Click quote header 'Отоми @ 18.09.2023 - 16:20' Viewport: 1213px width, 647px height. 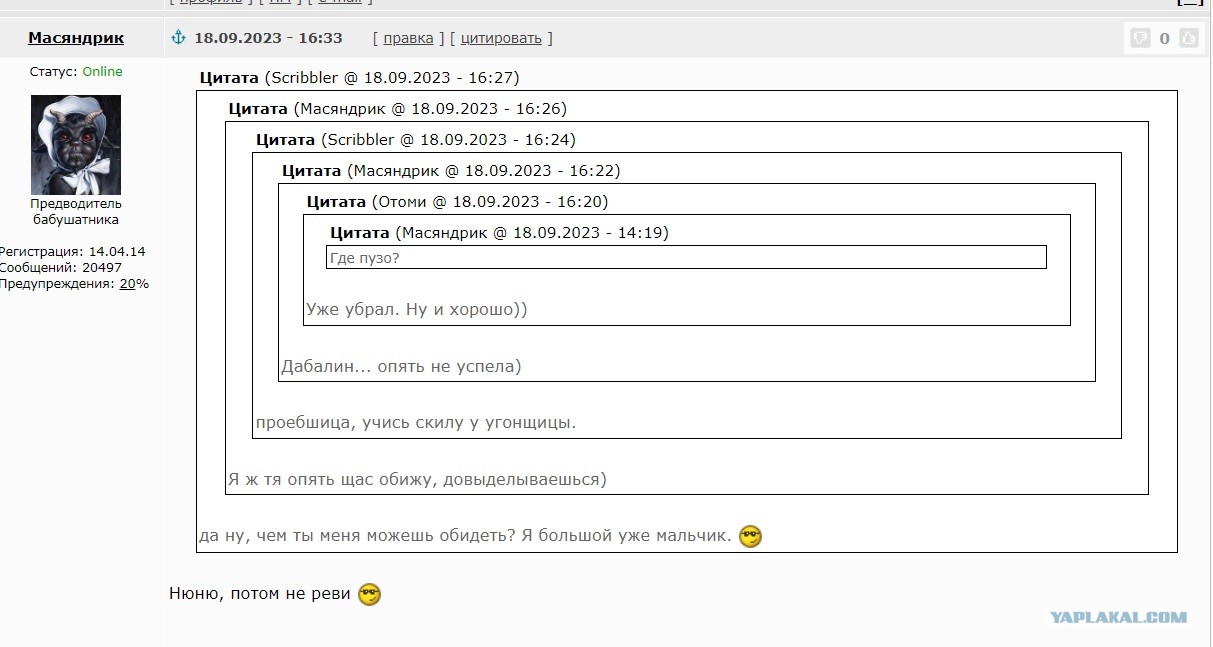click(x=490, y=202)
